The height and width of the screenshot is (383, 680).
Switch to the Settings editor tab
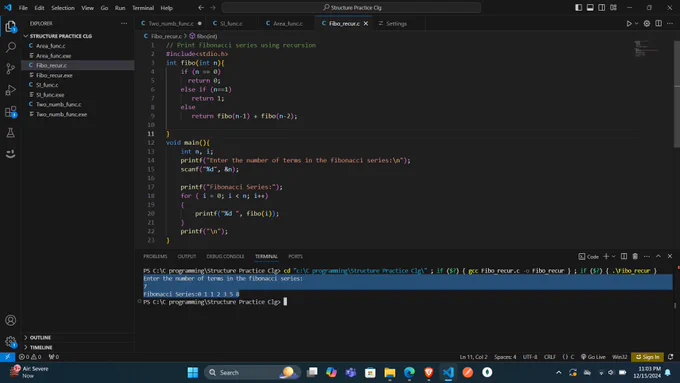coord(396,23)
